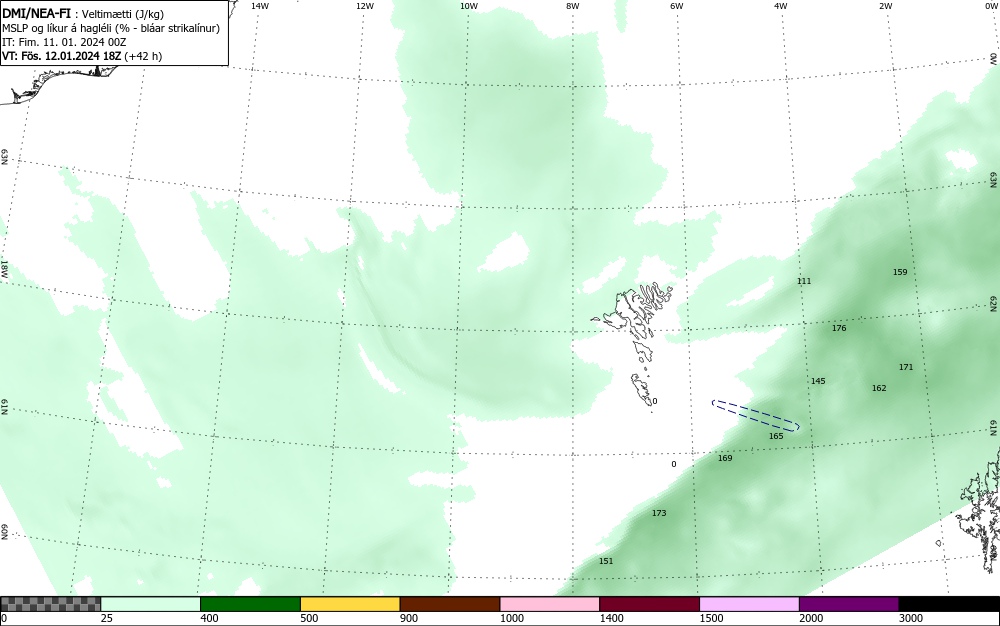This screenshot has width=1000, height=626.
Task: Click the 0W longitude label
Action: [x=990, y=6]
